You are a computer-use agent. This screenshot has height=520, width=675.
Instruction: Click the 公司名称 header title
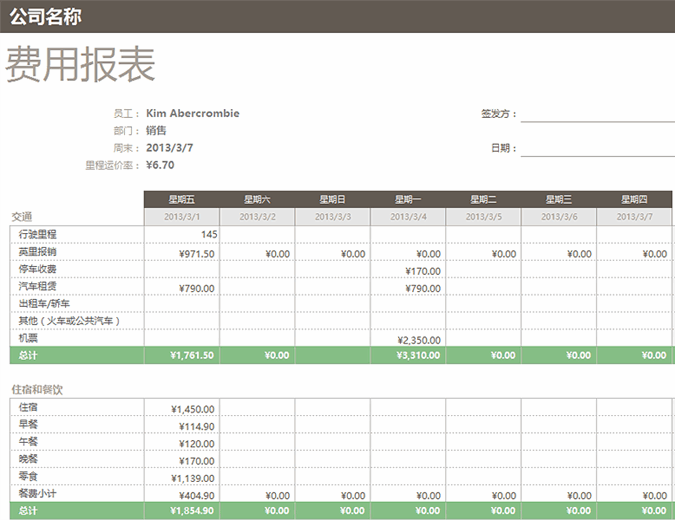click(46, 16)
